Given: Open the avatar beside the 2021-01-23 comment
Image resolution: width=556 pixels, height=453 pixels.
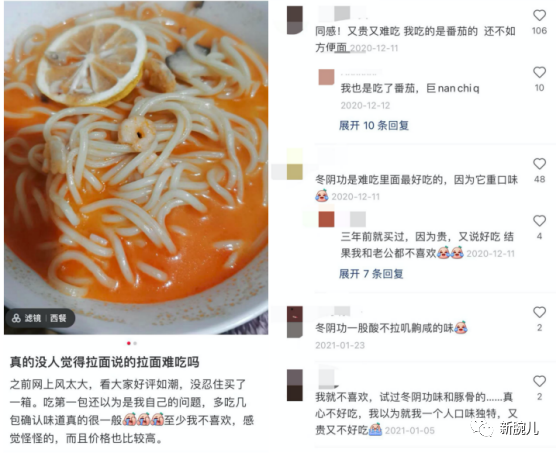Looking at the screenshot, I should [295, 322].
